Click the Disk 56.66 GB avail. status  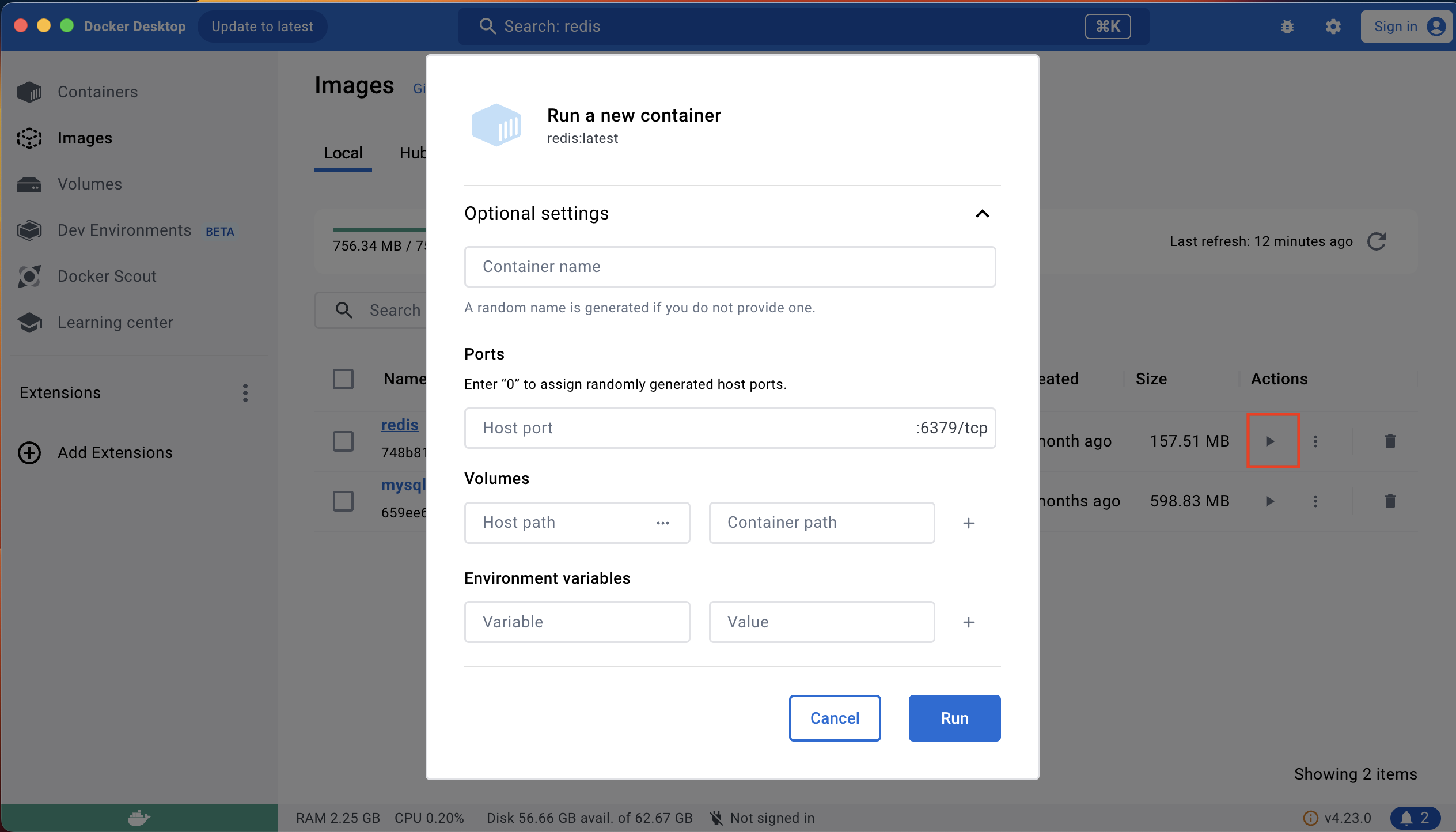[x=590, y=818]
